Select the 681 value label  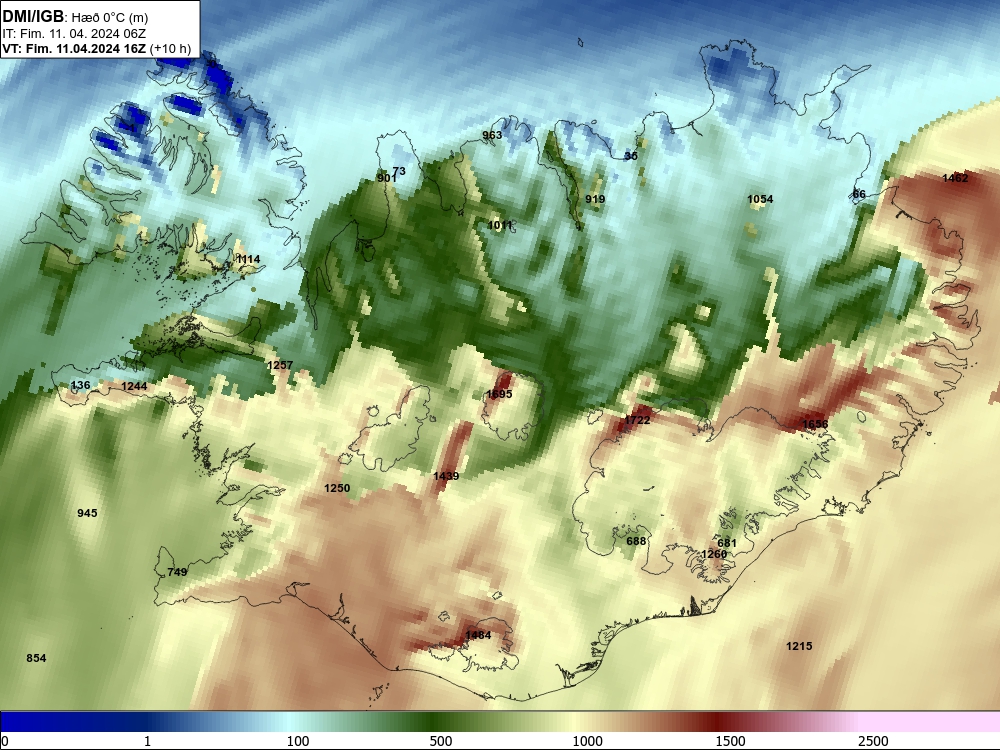(x=727, y=543)
